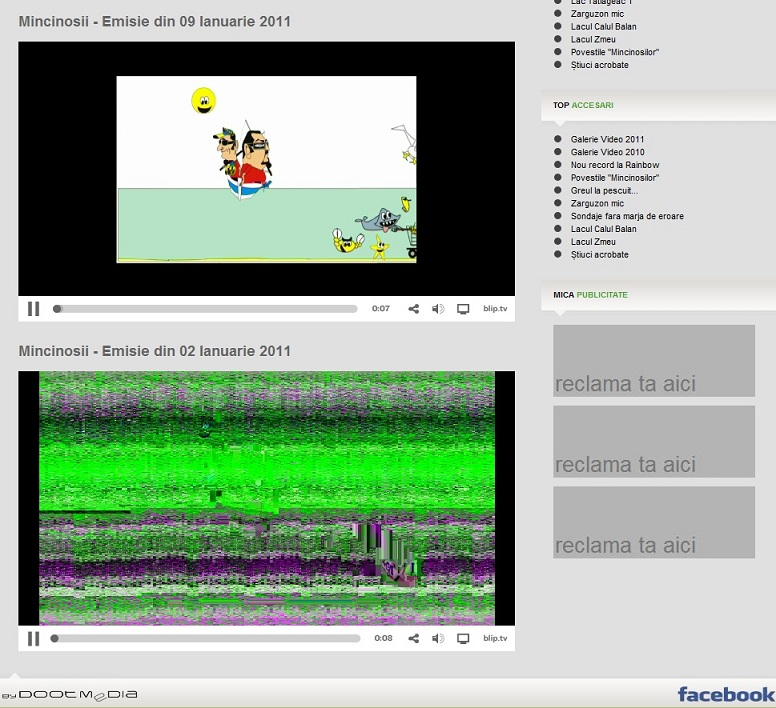Open Povestile "Mincinosilor" in the upper sidebar list
The image size is (776, 708).
(x=615, y=52)
